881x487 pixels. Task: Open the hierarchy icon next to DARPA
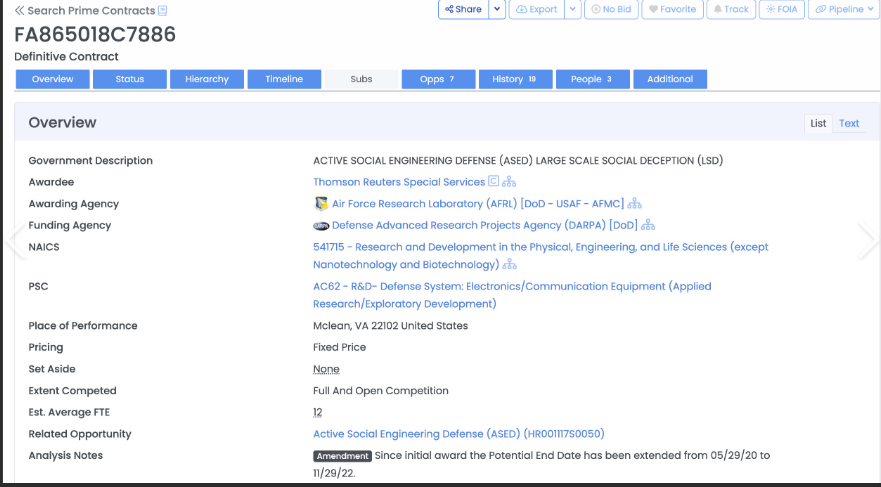click(648, 226)
